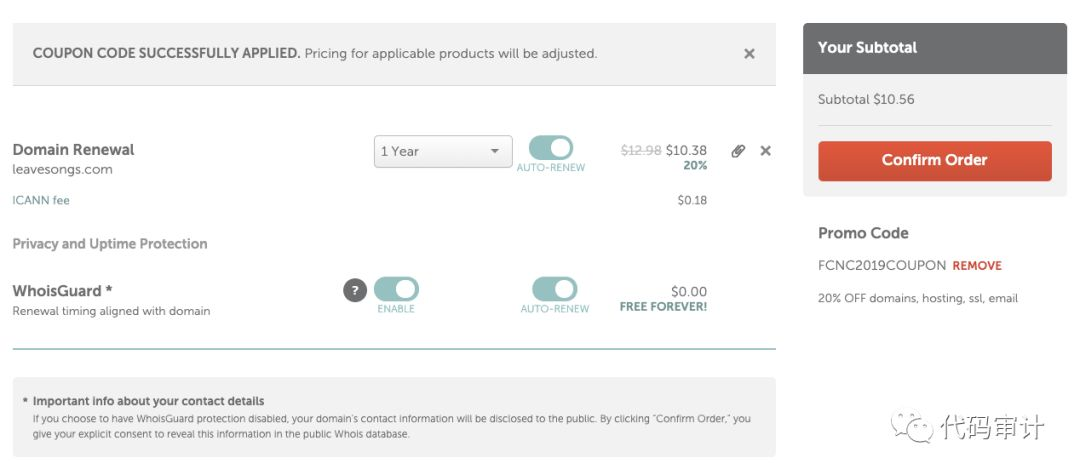The image size is (1080, 475).
Task: Toggle WhoisGuard auto-renew switch
Action: (x=554, y=289)
